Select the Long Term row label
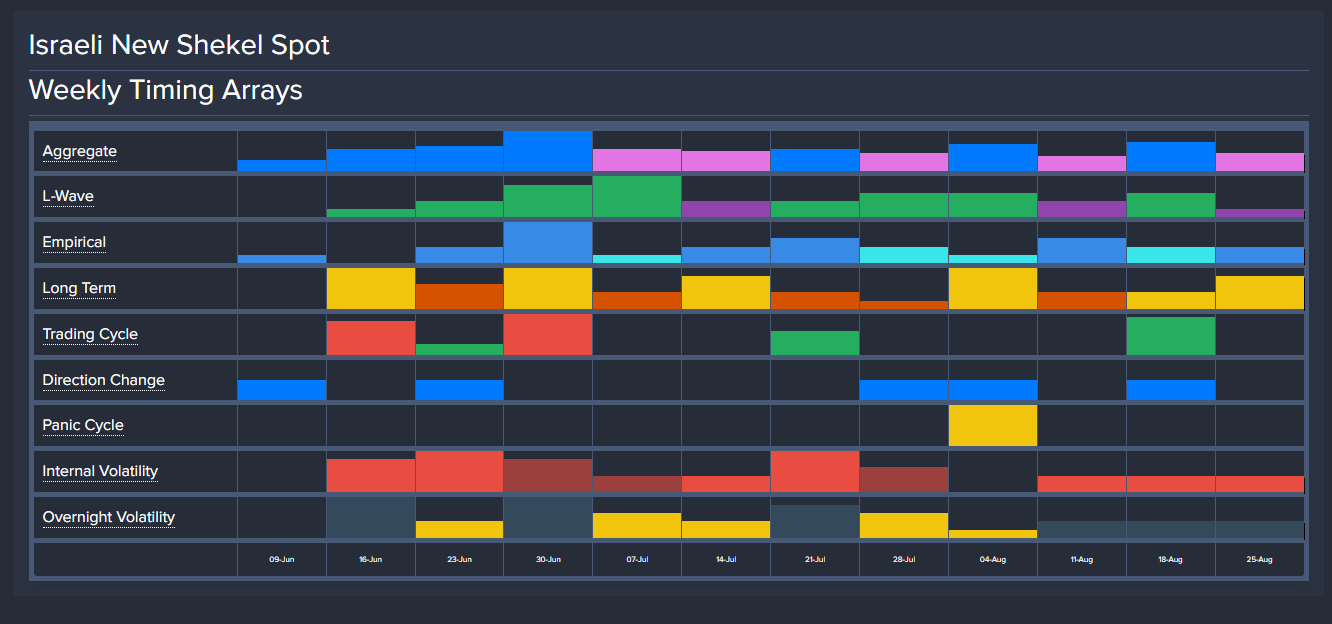This screenshot has height=624, width=1332. [79, 289]
